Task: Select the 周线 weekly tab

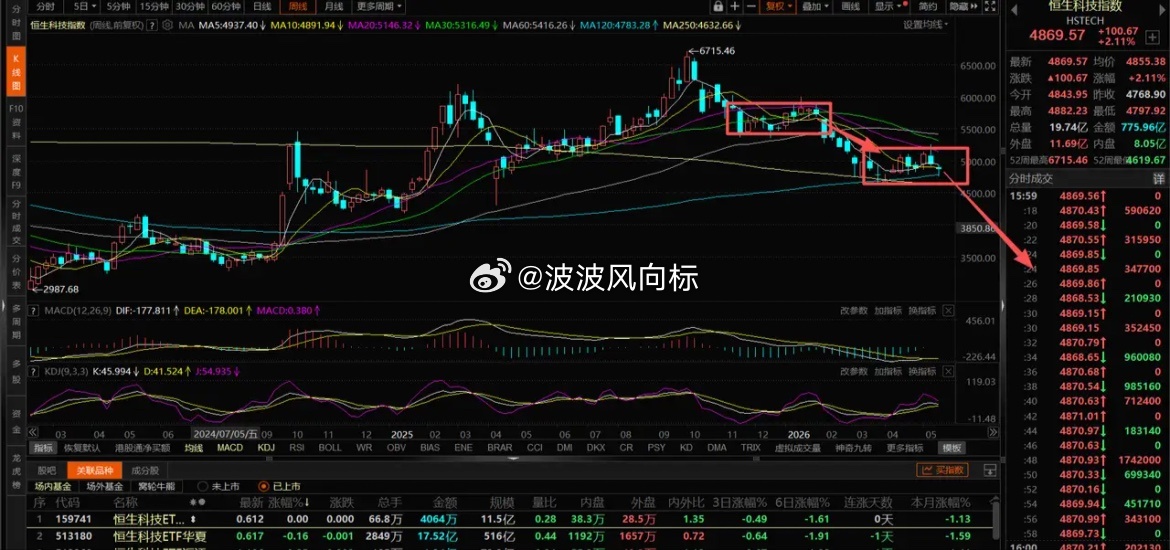Action: point(298,7)
